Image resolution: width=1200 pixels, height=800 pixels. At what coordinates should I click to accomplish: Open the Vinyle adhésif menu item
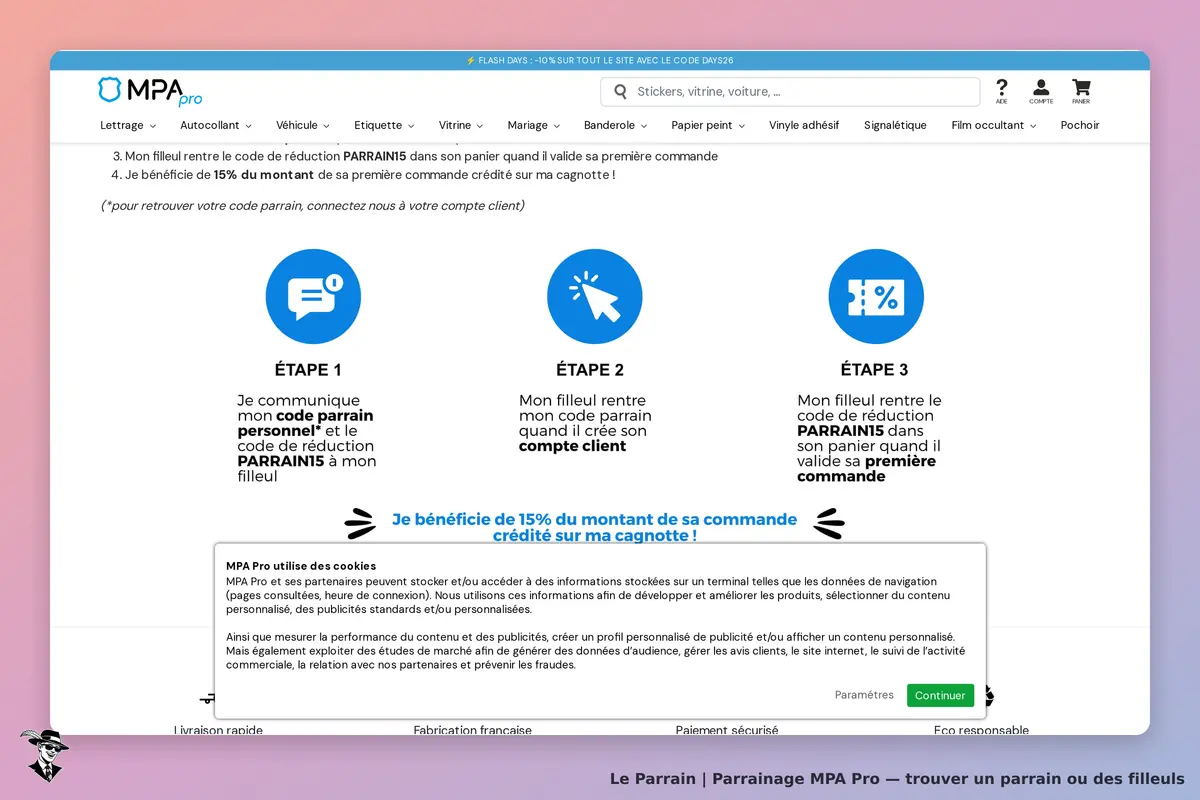pyautogui.click(x=804, y=125)
